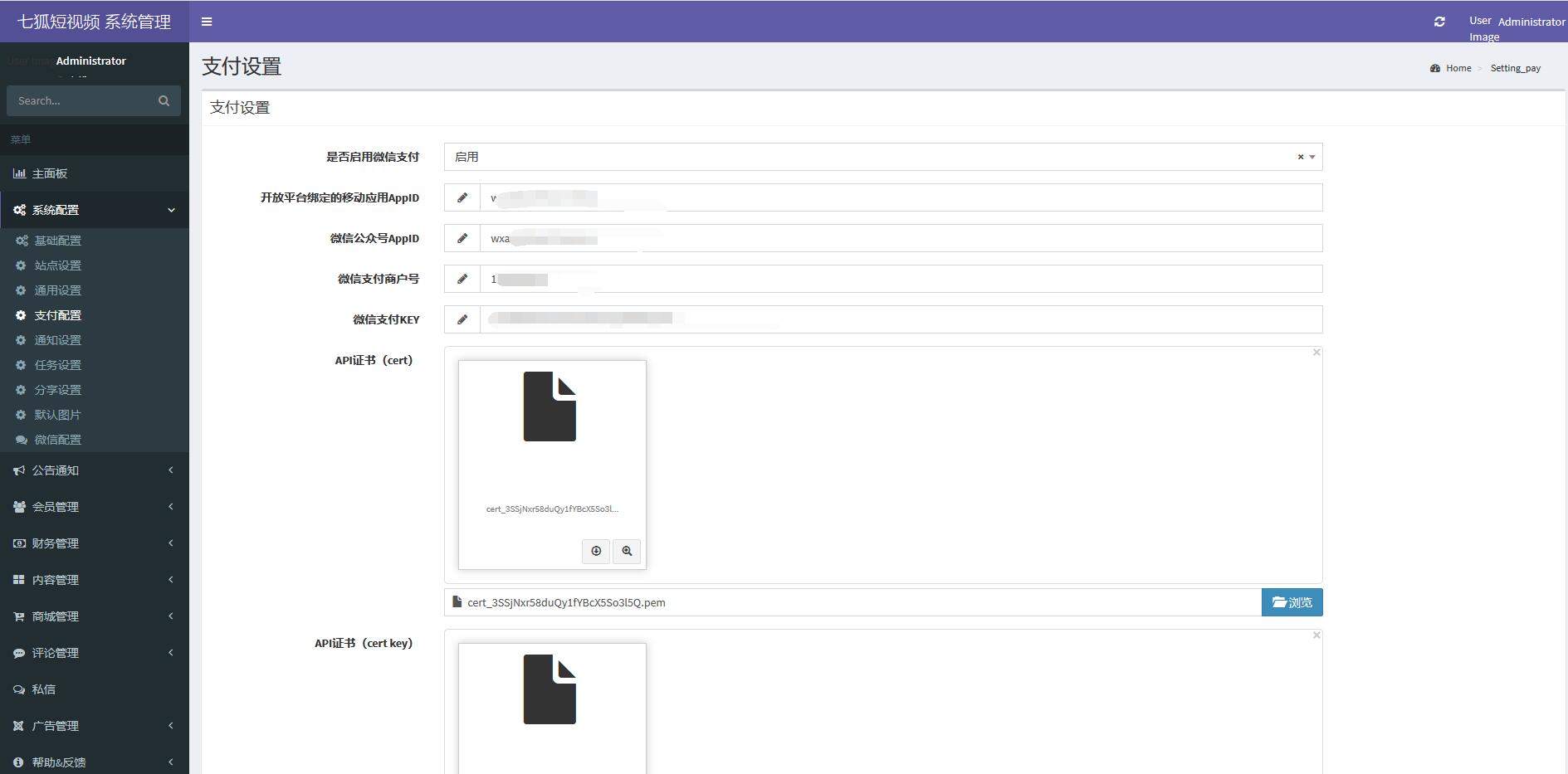Click the 微信支付商户号 input field

900,279
